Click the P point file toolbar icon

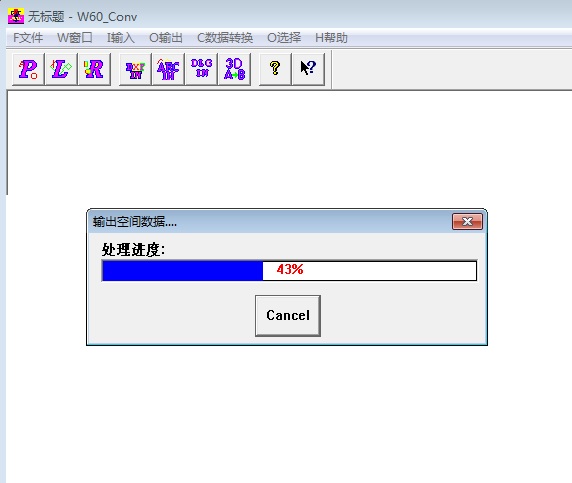(x=28, y=69)
